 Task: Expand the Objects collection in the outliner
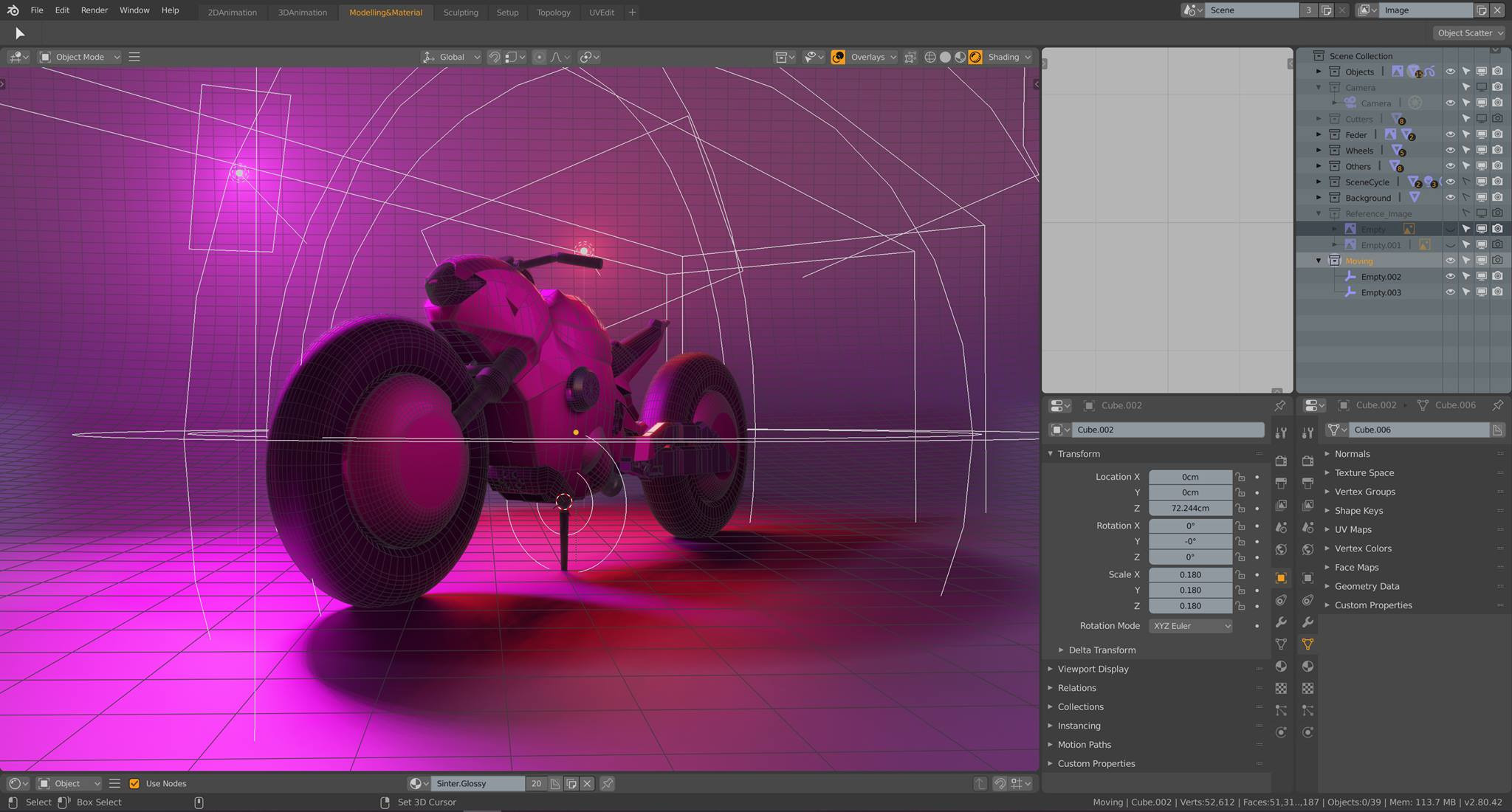(x=1319, y=72)
